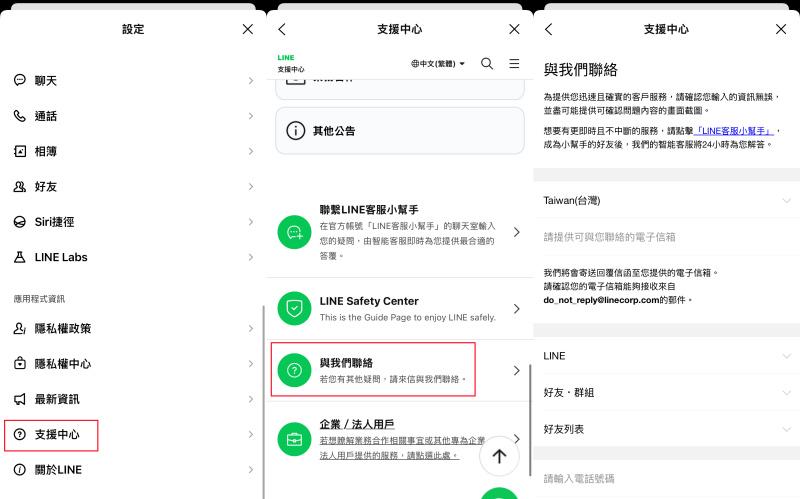Close the 與我們聯絡 support panel
This screenshot has width=800, height=499.
[x=781, y=29]
